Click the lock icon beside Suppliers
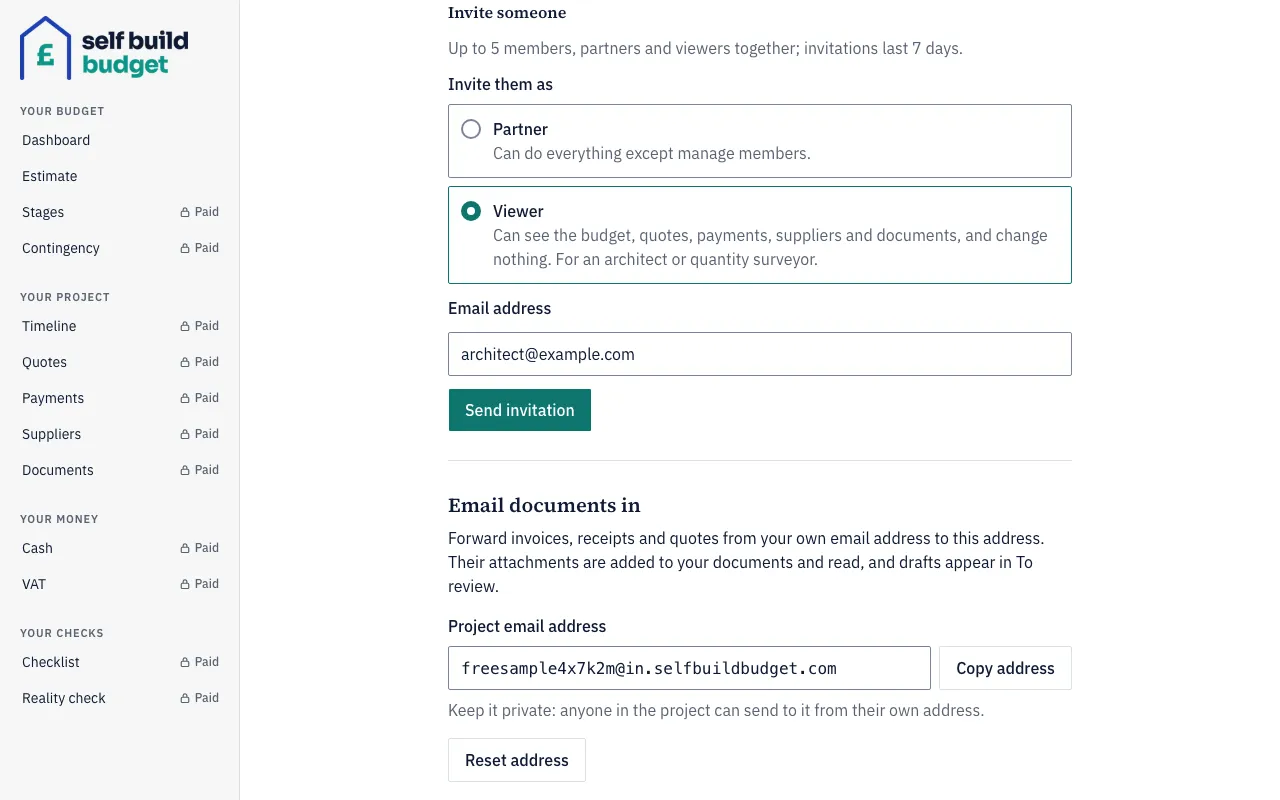 pos(185,434)
